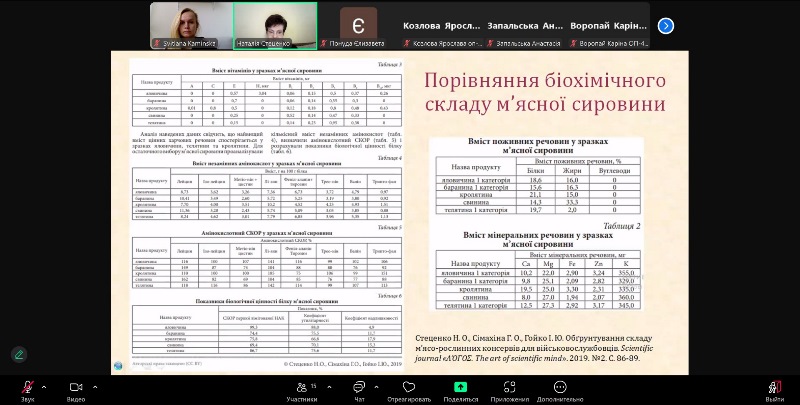Show next participants with the blue arrow
The height and width of the screenshot is (405, 800).
click(666, 26)
